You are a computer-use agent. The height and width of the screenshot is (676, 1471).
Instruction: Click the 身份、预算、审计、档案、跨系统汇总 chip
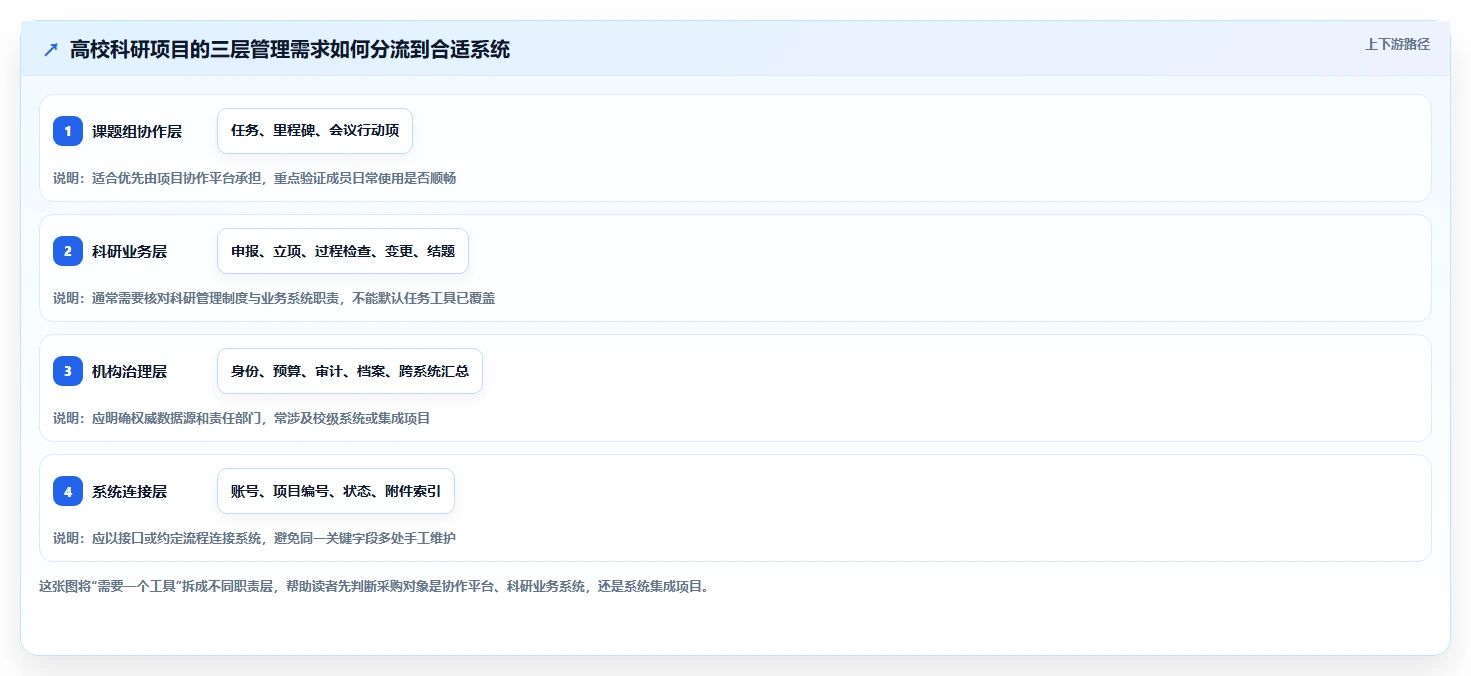pos(350,371)
